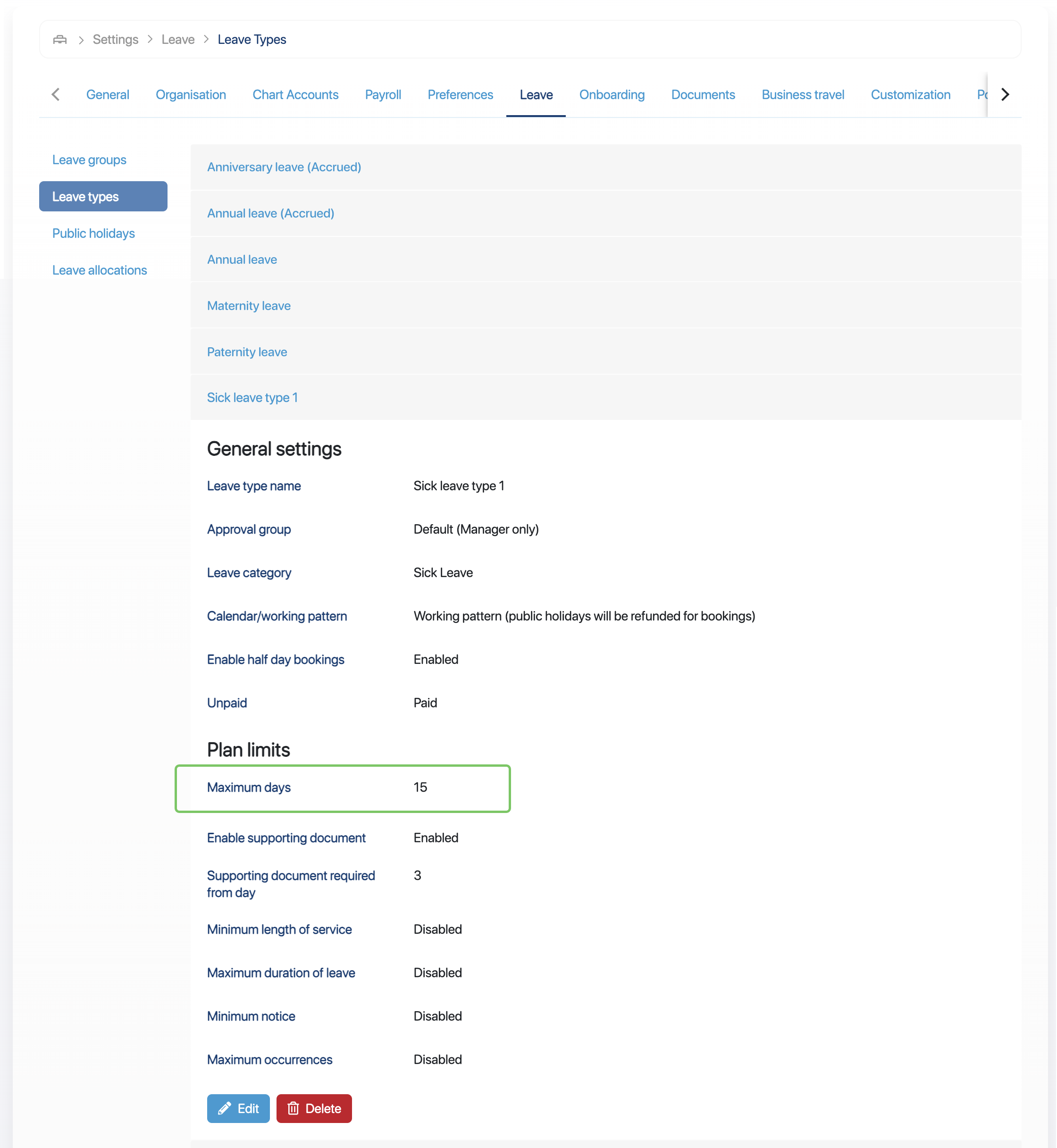
Task: Expand Anniversary leave (Accrued) row
Action: point(284,167)
